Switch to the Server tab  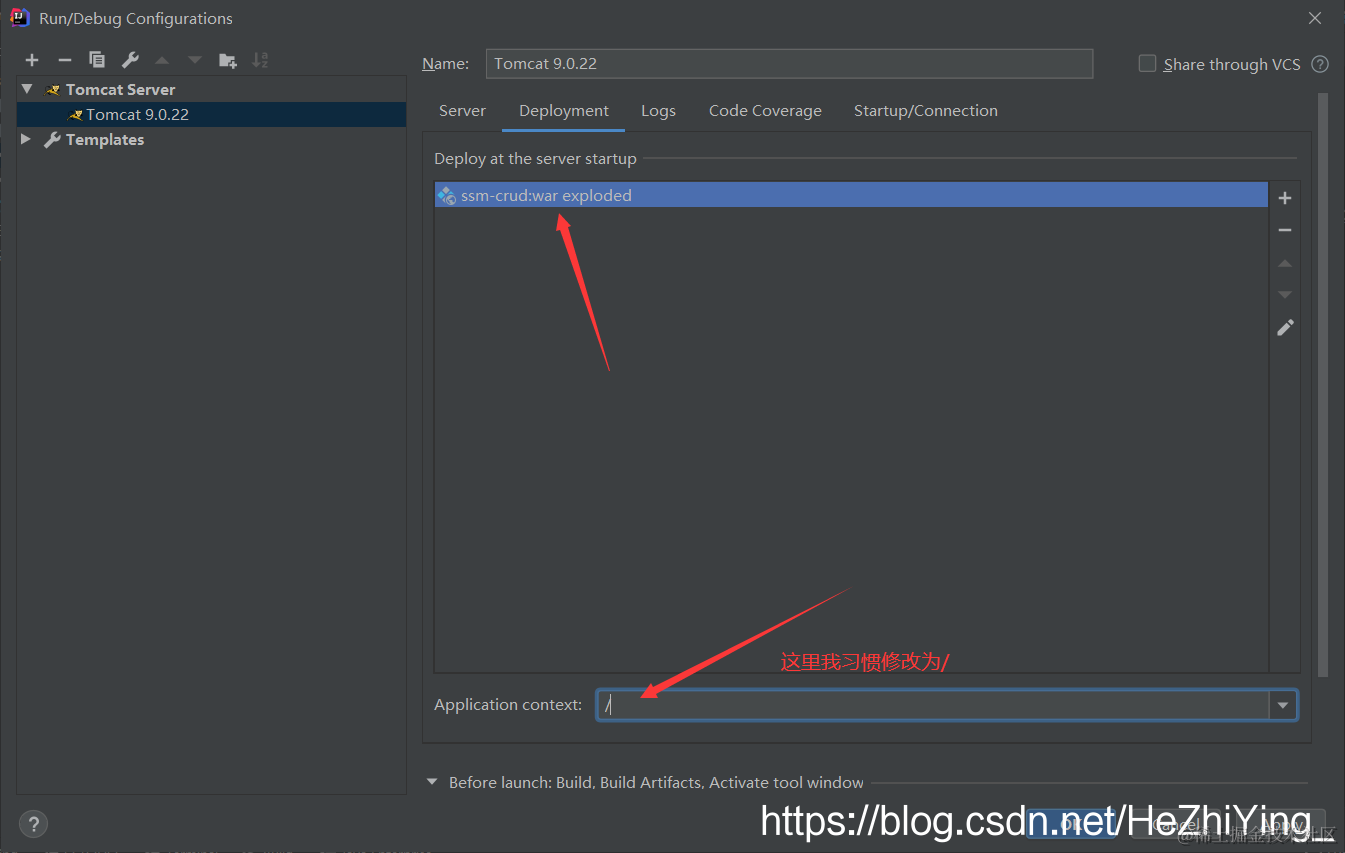pyautogui.click(x=462, y=111)
